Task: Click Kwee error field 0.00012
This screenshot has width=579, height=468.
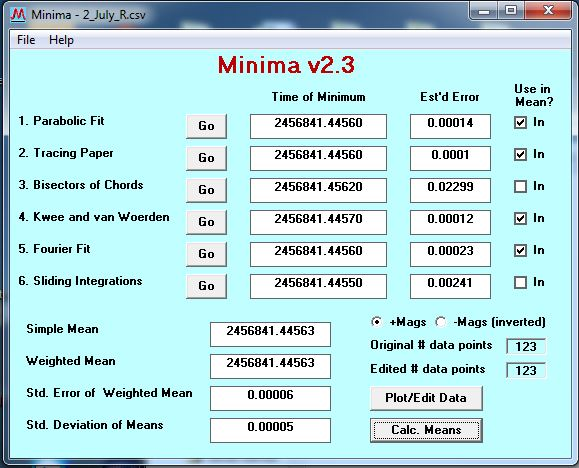Action: click(450, 222)
